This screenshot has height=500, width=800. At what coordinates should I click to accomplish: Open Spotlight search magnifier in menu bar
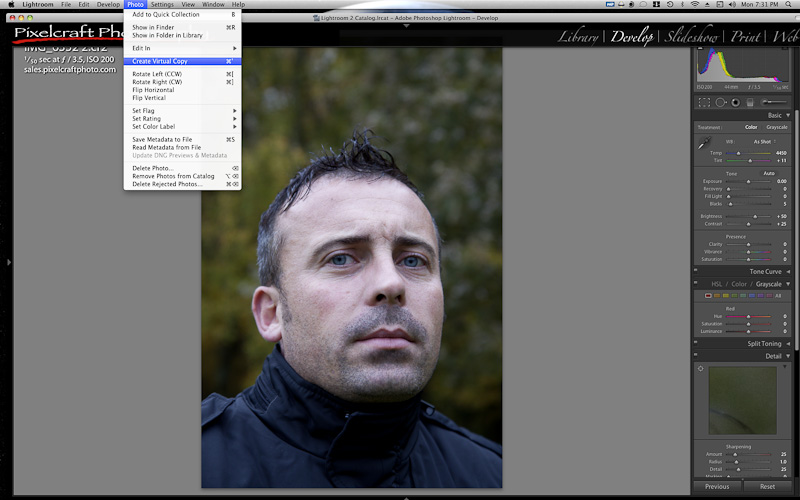pos(789,4)
